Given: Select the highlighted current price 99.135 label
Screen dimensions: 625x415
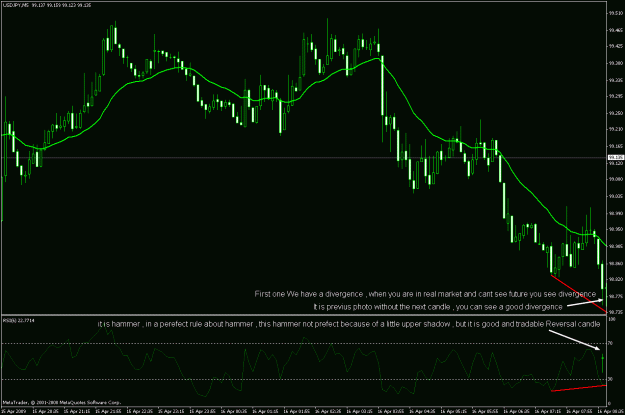Looking at the screenshot, I should (x=616, y=157).
